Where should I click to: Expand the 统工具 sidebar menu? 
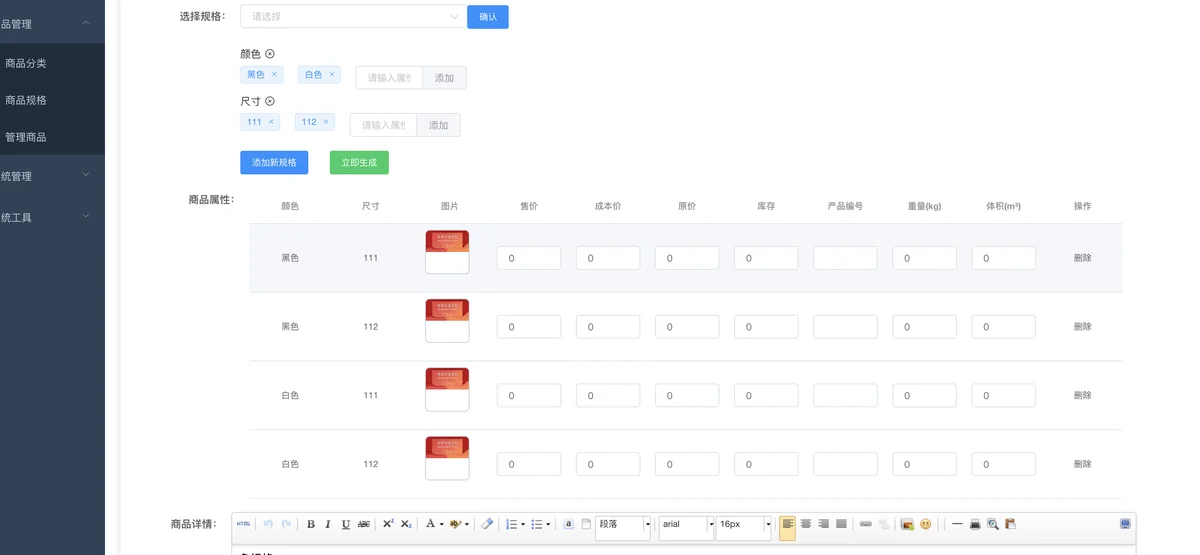52,217
